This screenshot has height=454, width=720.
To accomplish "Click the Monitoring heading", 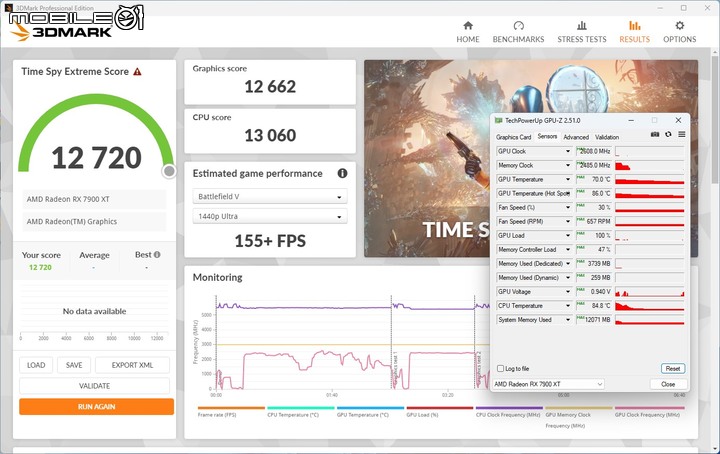I will (x=217, y=277).
